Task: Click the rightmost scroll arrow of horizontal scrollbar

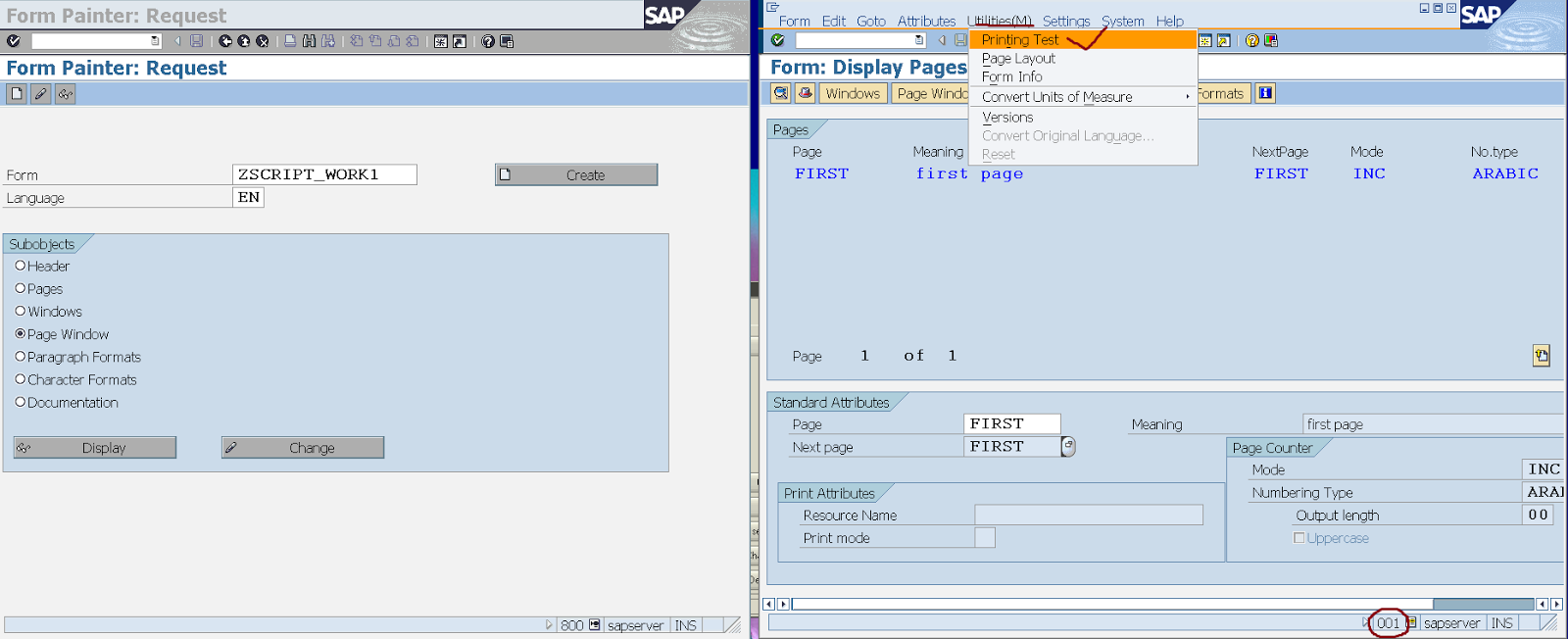Action: tap(1556, 604)
